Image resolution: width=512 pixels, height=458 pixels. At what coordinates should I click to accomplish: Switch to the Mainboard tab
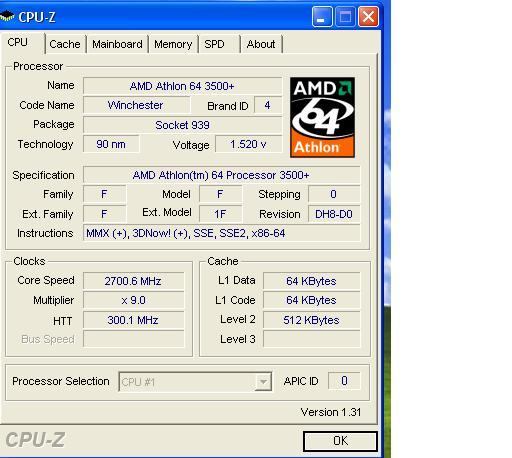tap(117, 44)
